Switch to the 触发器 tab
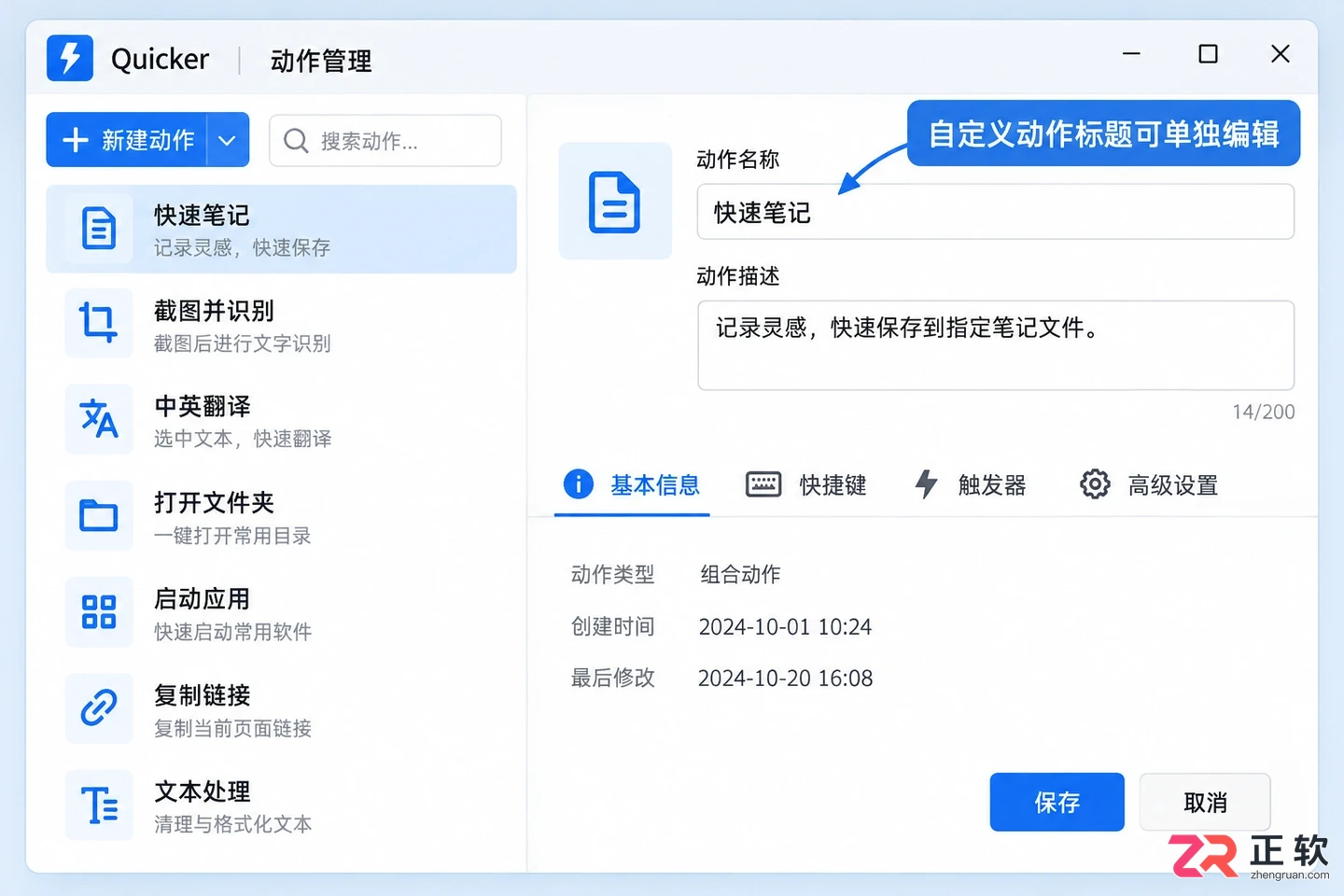 coord(970,485)
